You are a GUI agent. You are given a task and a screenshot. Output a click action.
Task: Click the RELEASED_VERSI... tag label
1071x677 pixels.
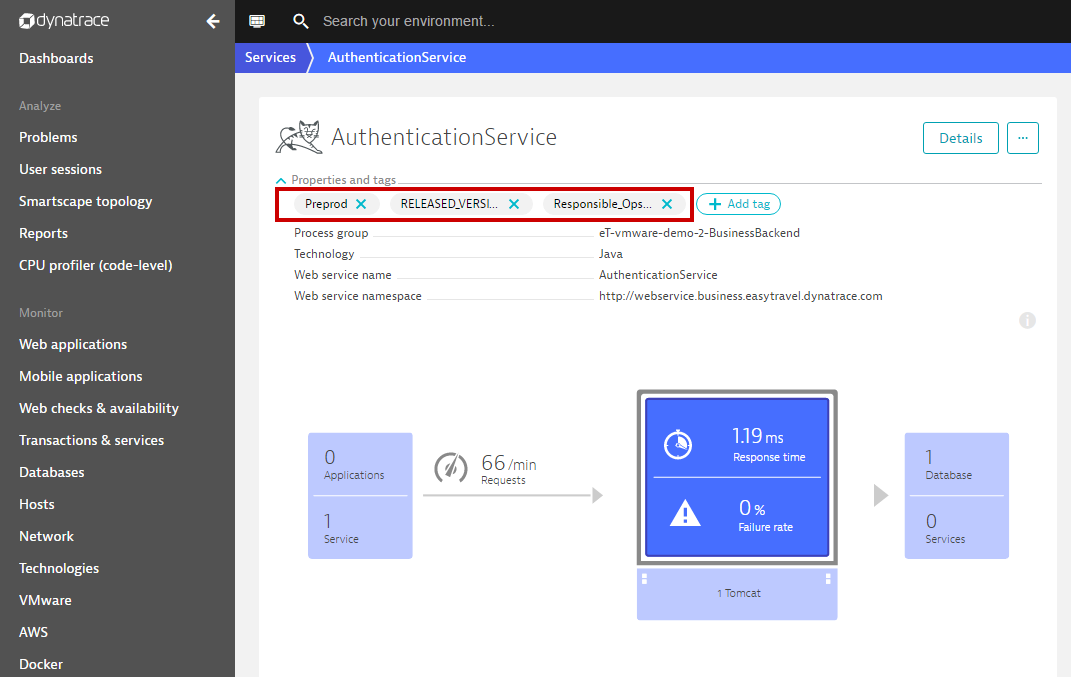pyautogui.click(x=449, y=204)
